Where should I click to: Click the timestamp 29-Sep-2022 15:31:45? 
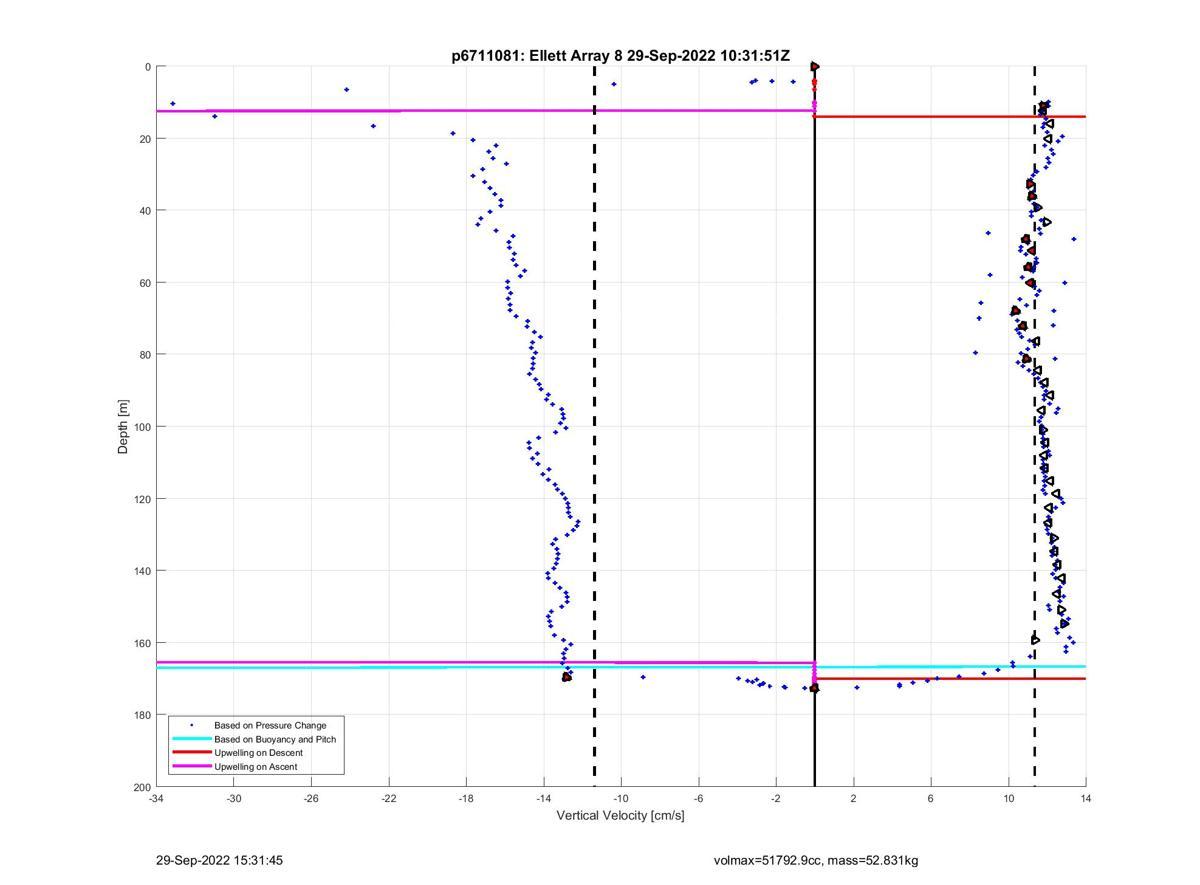click(x=219, y=860)
